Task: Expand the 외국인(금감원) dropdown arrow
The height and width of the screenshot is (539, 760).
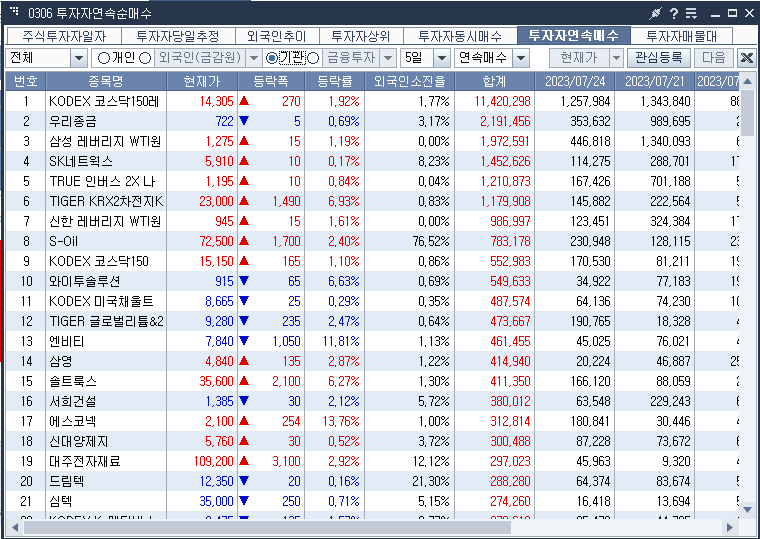Action: [253, 59]
